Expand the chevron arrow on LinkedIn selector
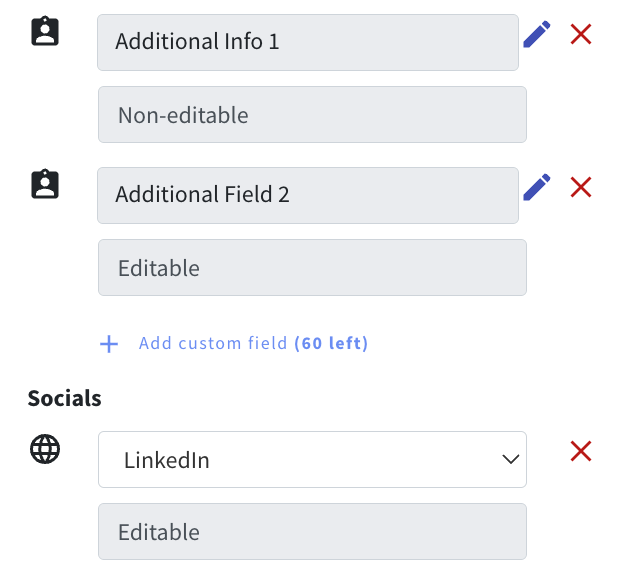620x582 pixels. [510, 459]
